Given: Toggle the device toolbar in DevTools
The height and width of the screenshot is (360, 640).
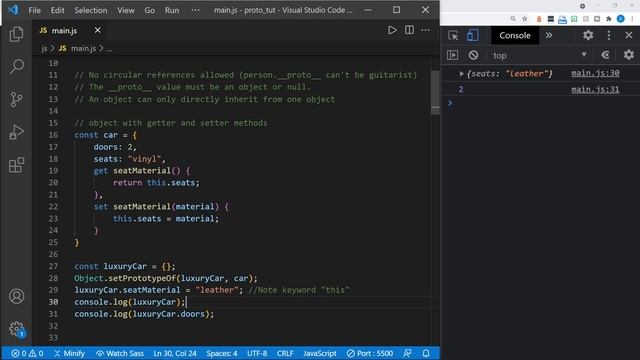Looking at the screenshot, I should click(473, 36).
